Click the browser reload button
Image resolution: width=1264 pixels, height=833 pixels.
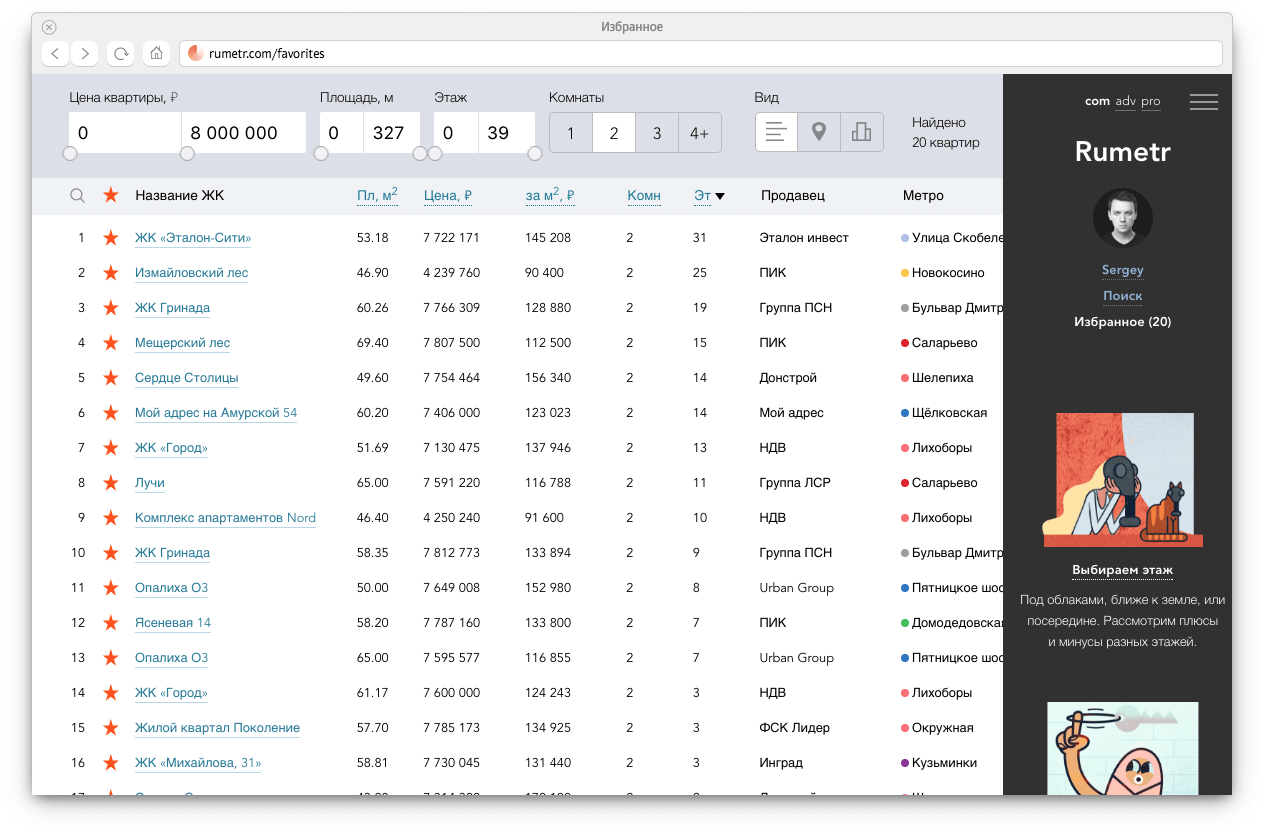point(121,53)
